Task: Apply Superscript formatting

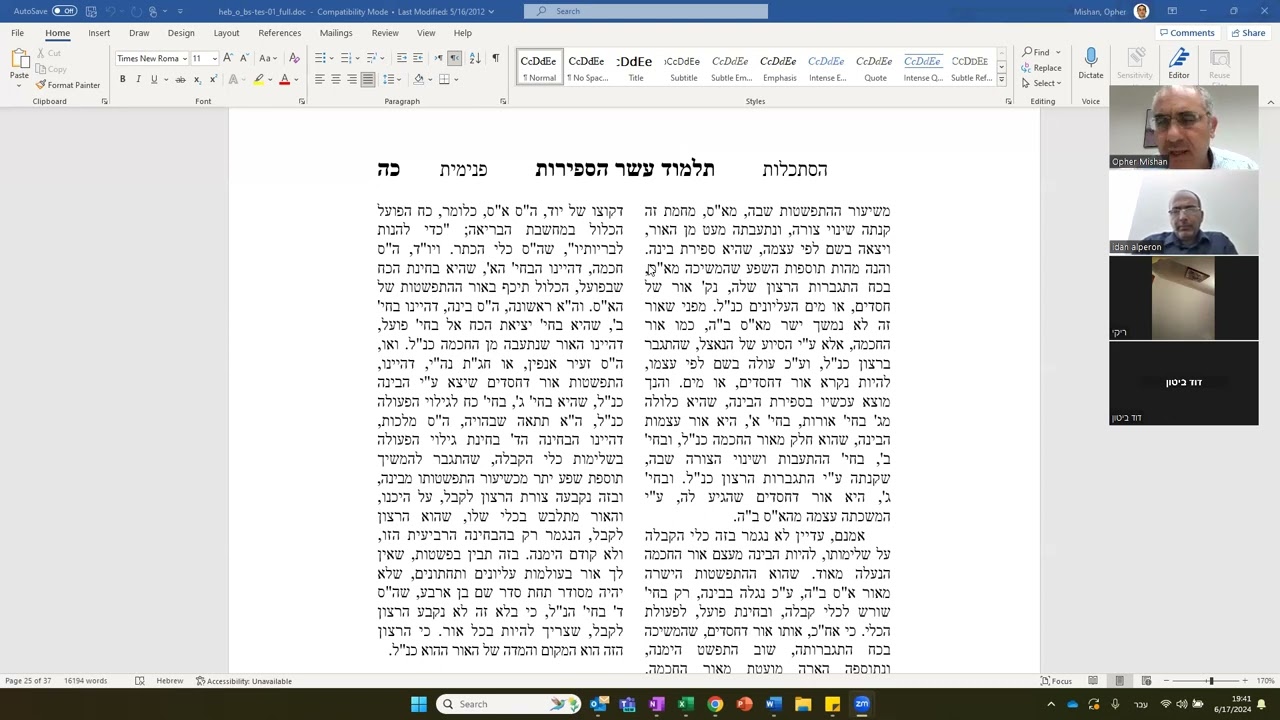Action: (x=212, y=79)
